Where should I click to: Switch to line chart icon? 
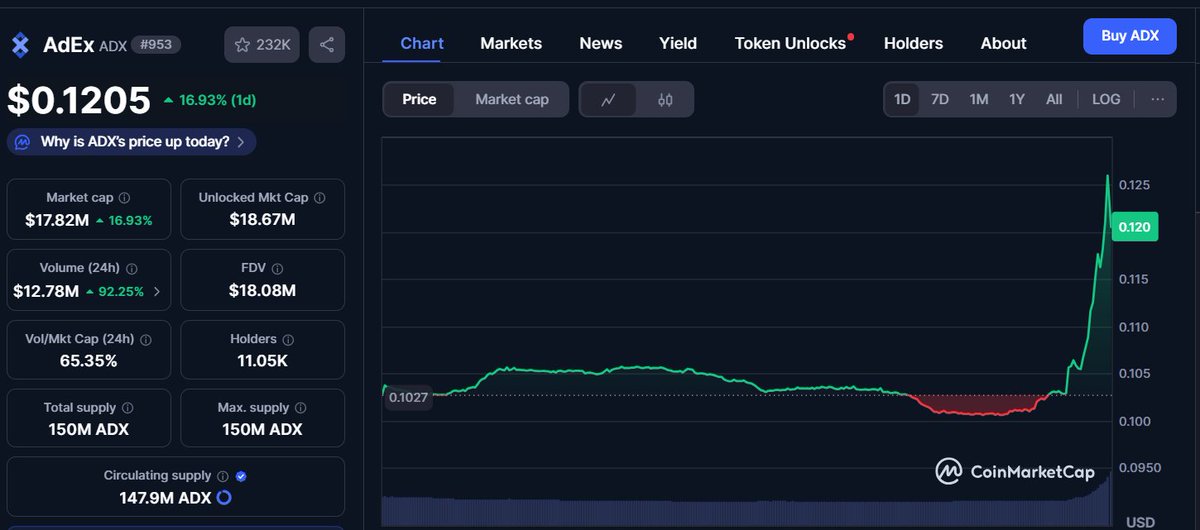(x=608, y=99)
